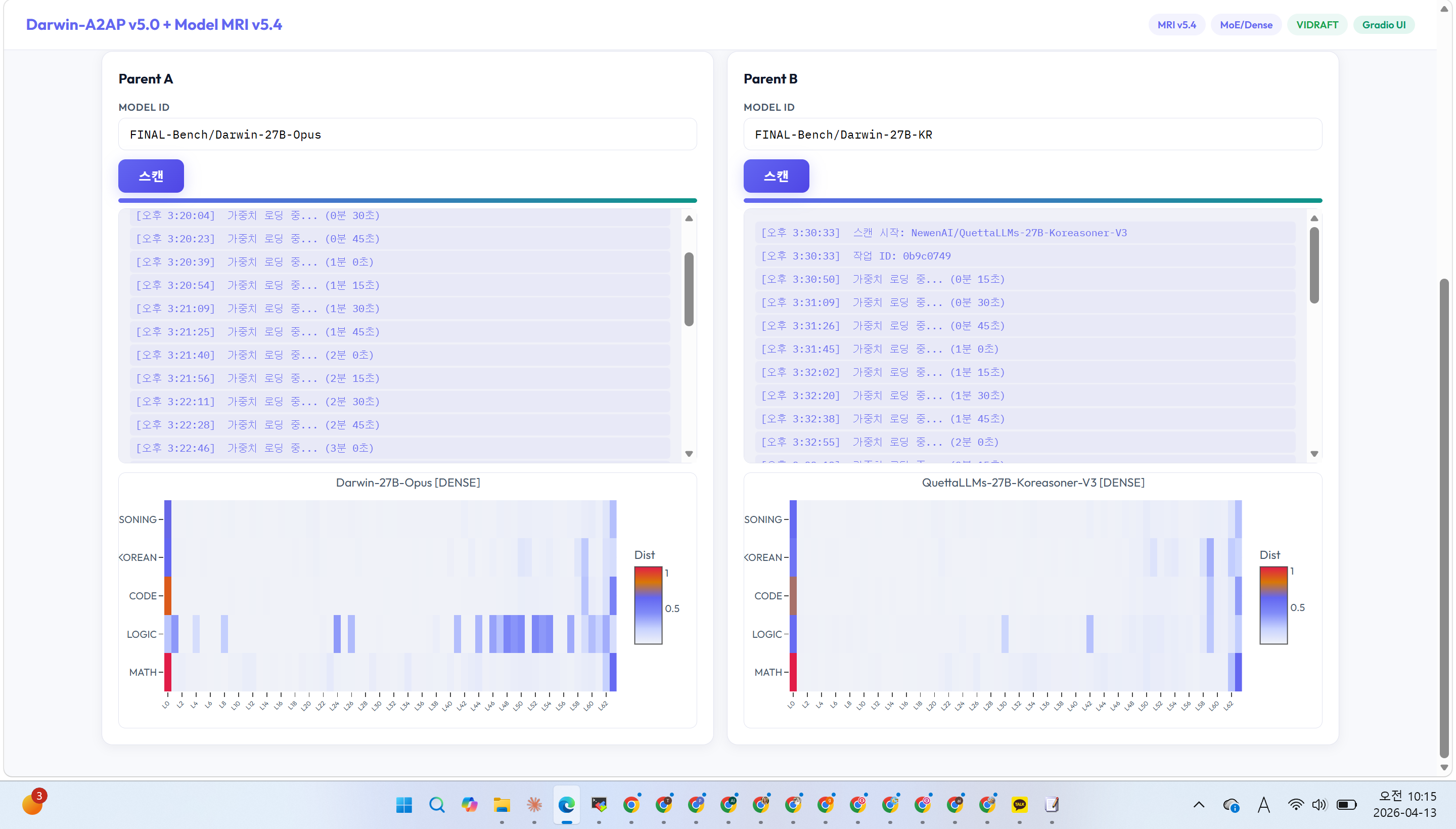Click the VIDRAFT badge
Screen dimensions: 1456x829
[x=1317, y=25]
